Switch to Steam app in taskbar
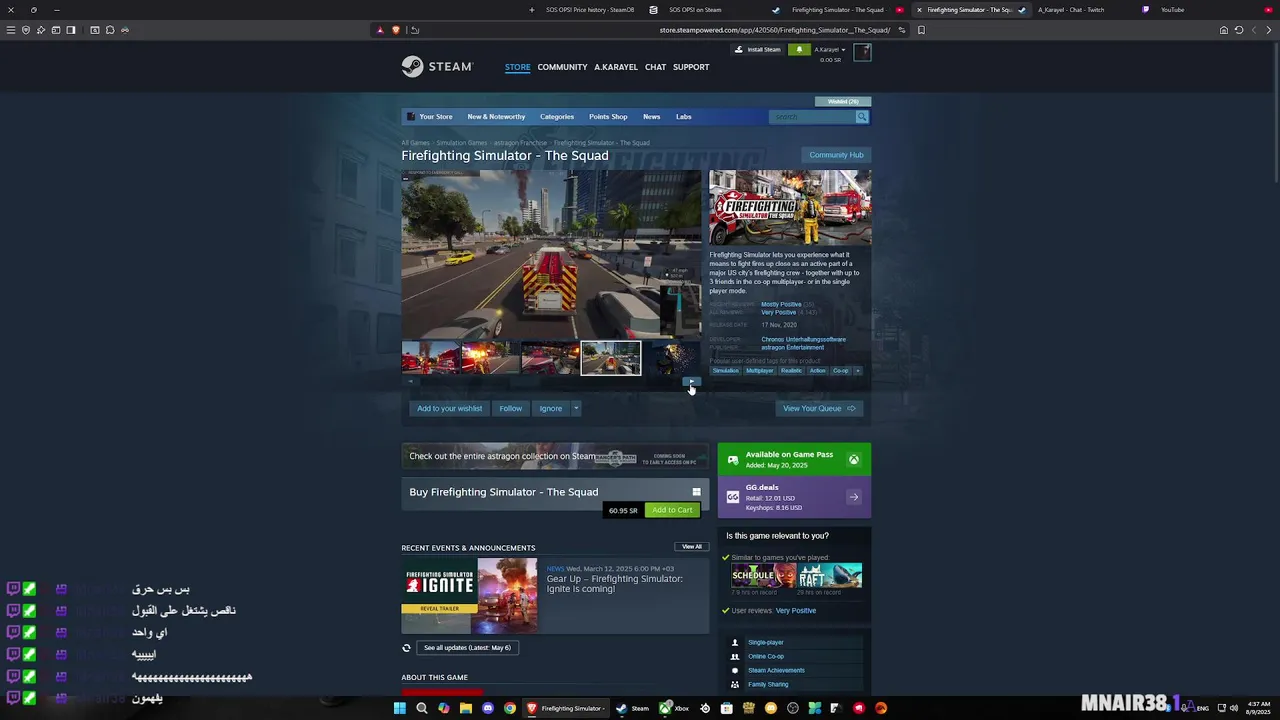 pos(632,708)
